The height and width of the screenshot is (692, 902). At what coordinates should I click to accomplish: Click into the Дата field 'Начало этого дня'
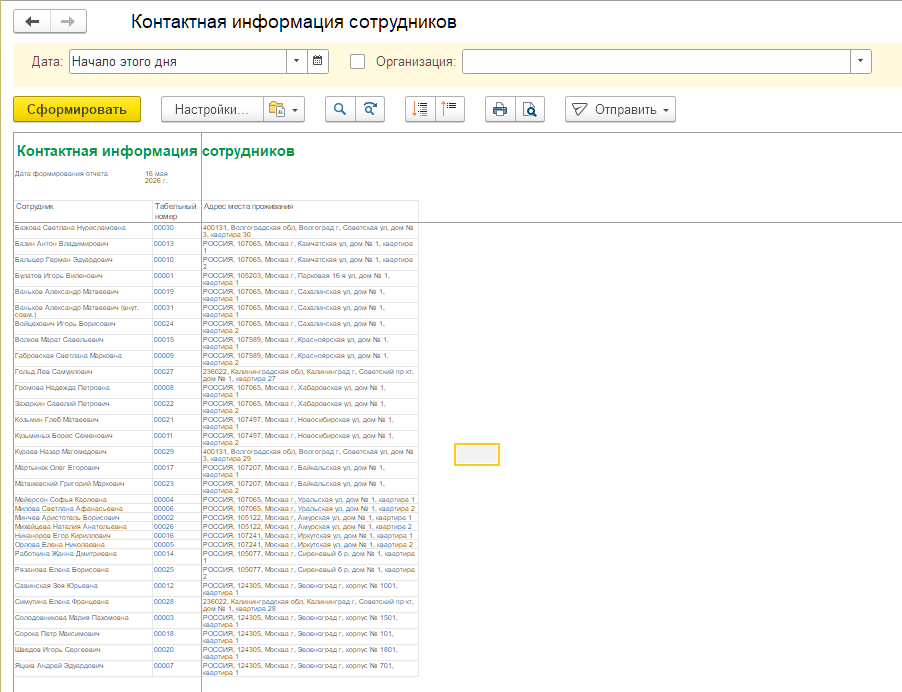point(178,62)
